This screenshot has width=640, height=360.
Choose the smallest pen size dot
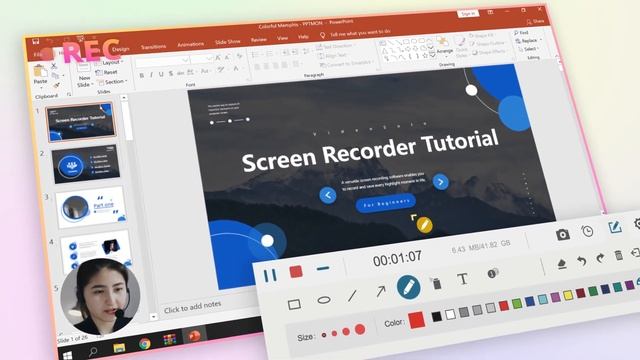(324, 335)
